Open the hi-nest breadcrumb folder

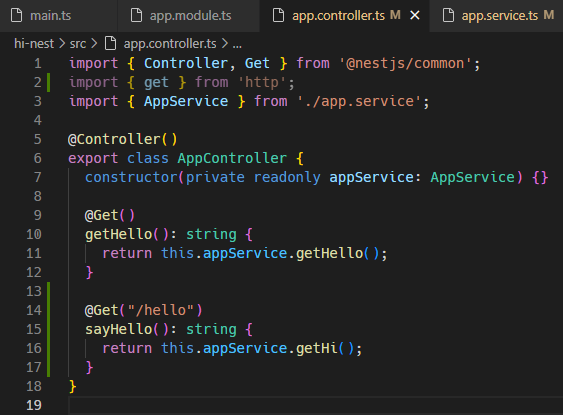coord(34,43)
